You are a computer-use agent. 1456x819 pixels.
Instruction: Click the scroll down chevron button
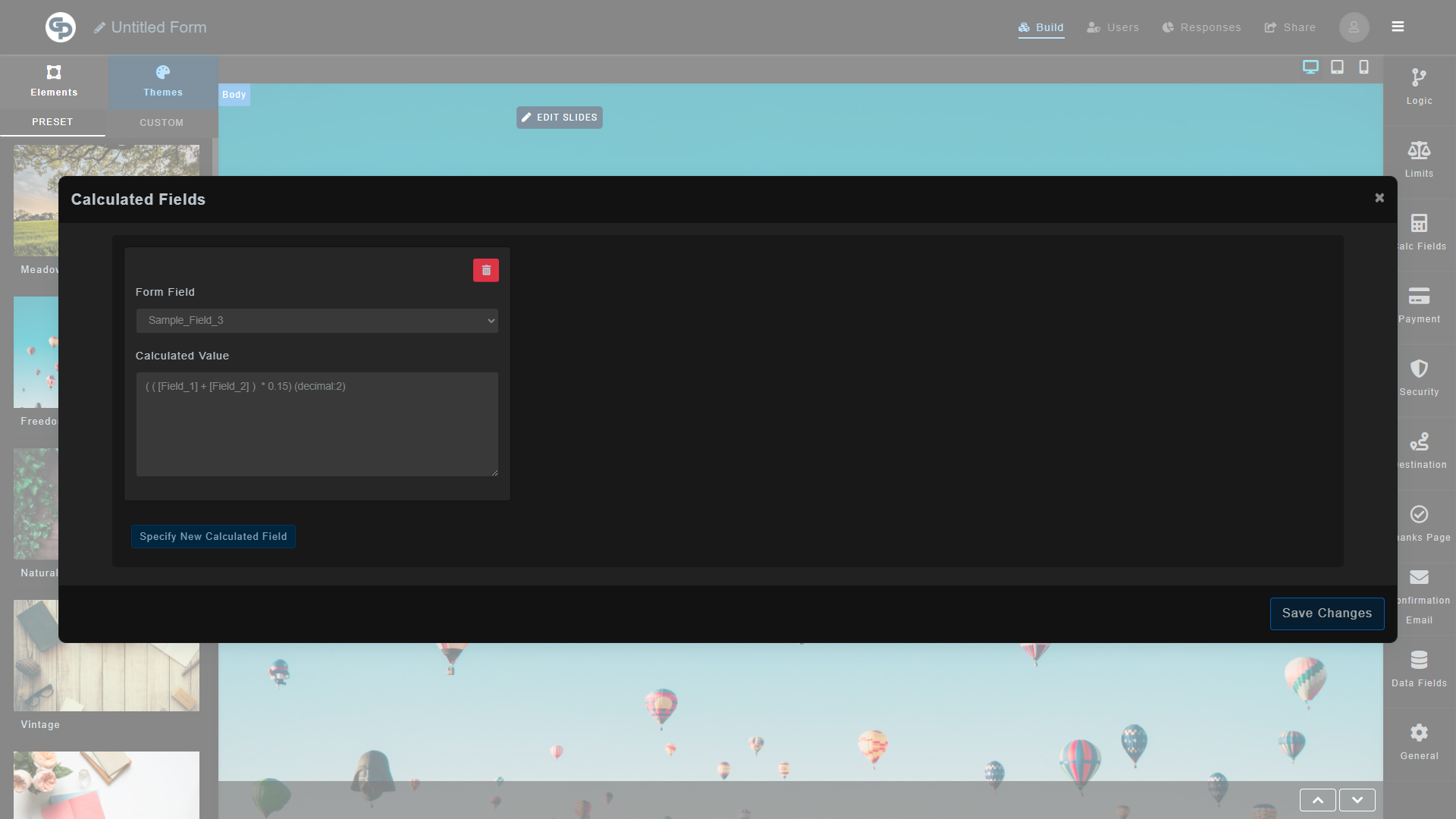1357,800
